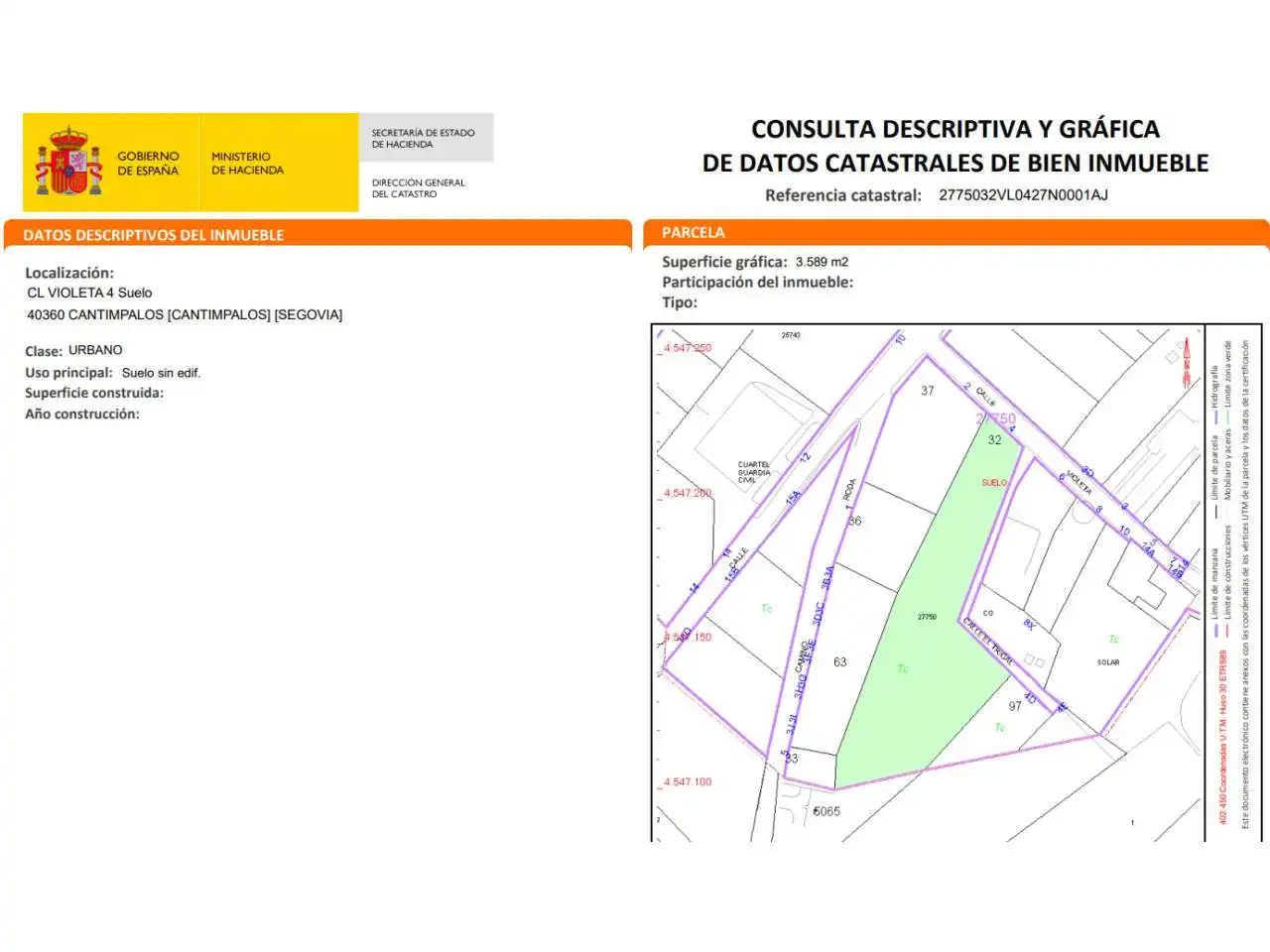Click the 'Límite de parcela' legend entry
Screen dimensions: 1270x952
(1214, 466)
